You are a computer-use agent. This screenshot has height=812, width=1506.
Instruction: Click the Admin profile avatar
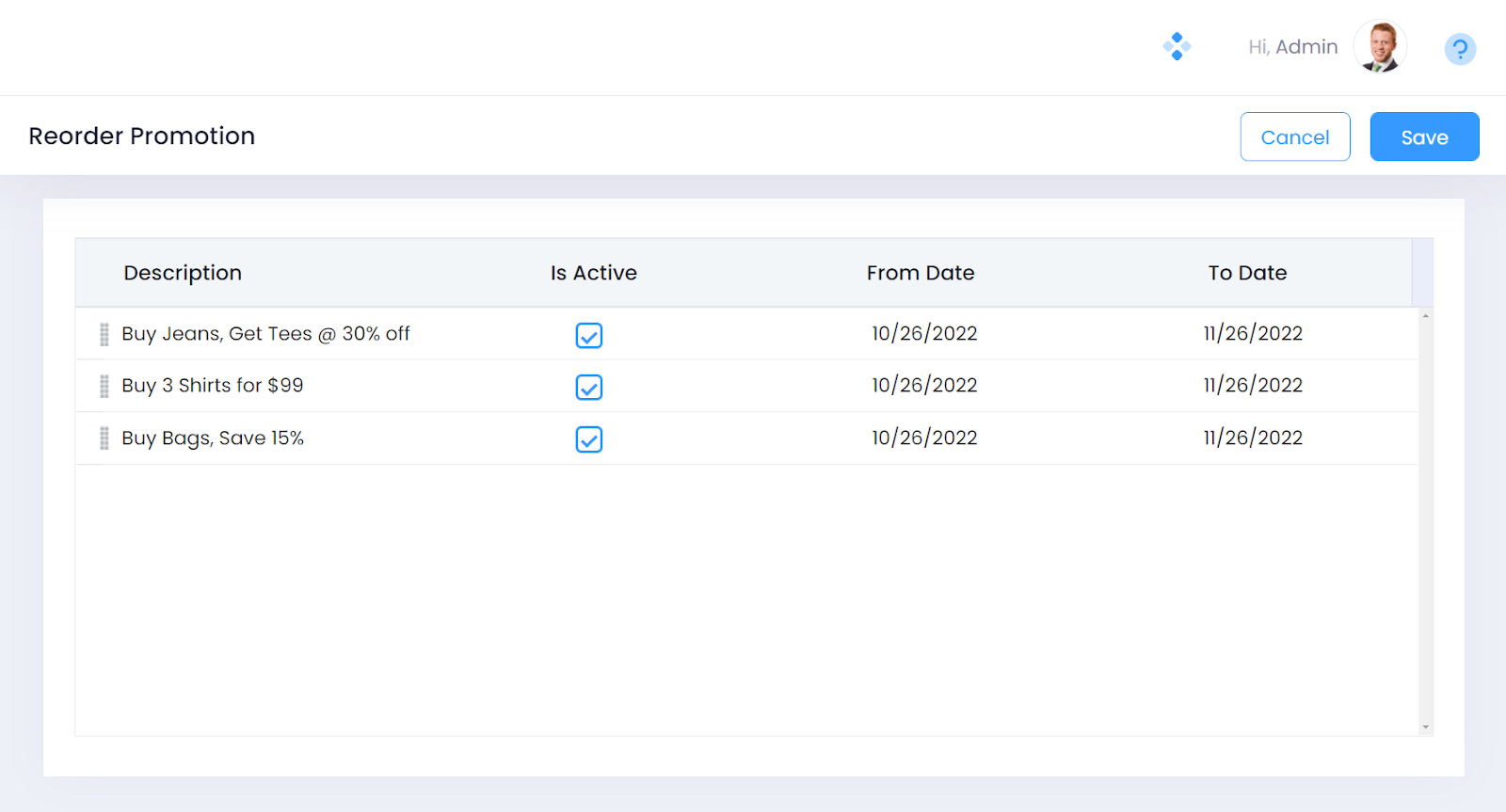click(1380, 46)
